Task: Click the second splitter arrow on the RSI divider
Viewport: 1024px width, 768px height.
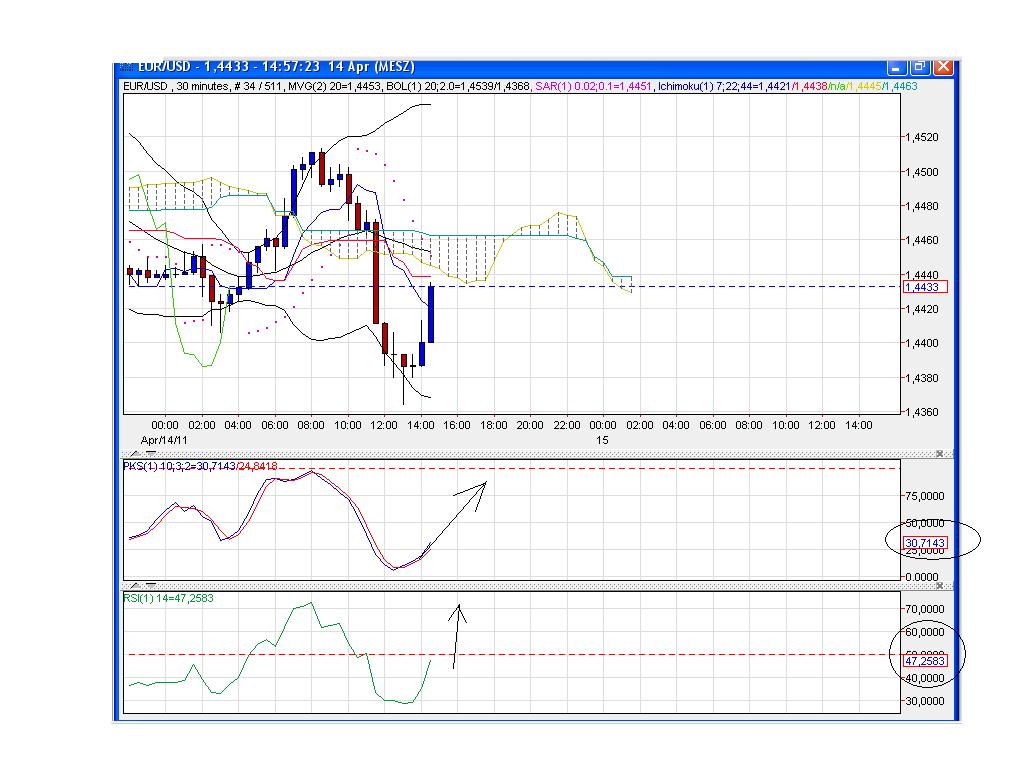Action: click(151, 586)
